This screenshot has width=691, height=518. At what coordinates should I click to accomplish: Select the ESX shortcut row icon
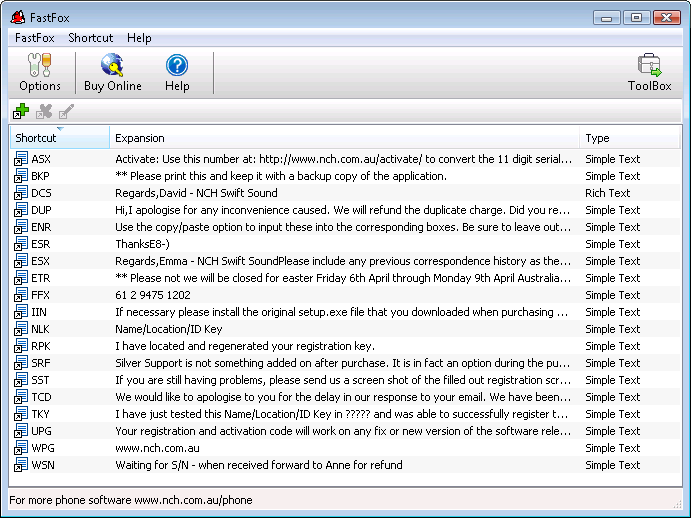21,261
